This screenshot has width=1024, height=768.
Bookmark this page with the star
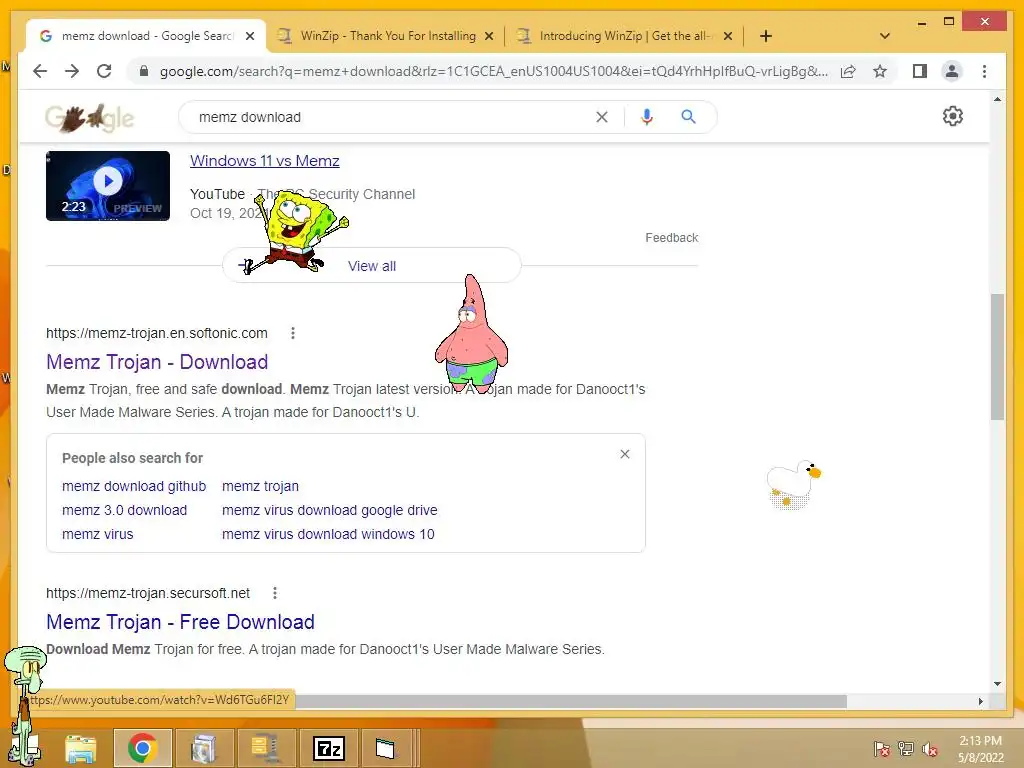click(880, 71)
